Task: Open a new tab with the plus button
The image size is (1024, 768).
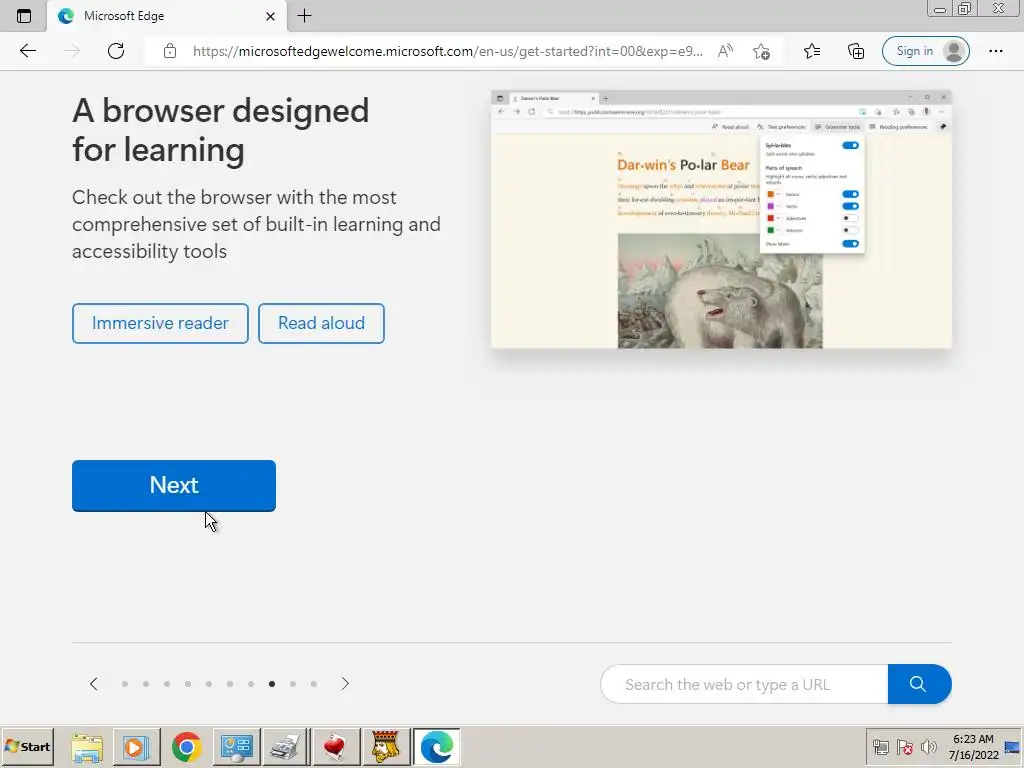Action: click(304, 16)
